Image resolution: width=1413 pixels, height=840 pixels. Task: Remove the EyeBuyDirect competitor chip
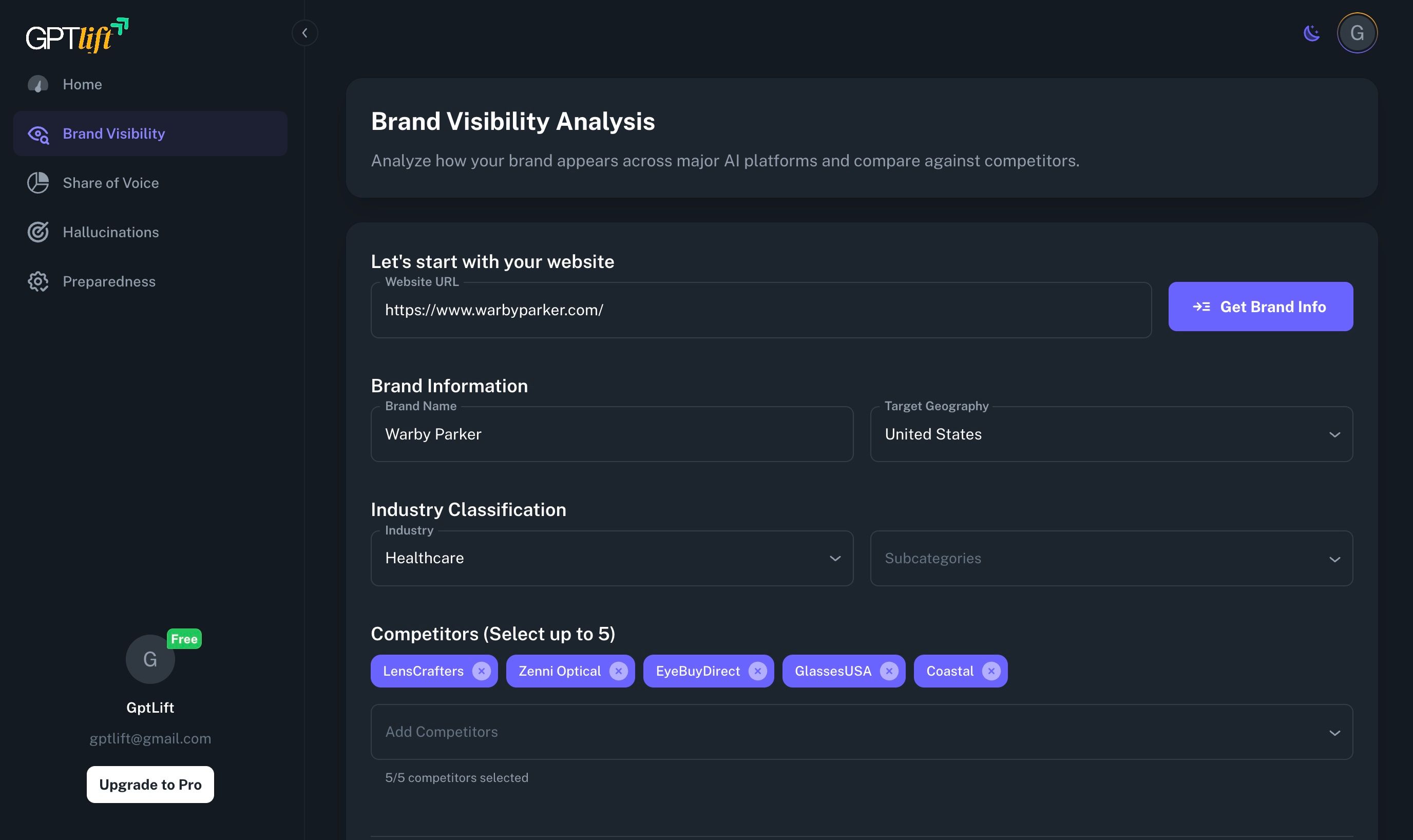coord(758,671)
